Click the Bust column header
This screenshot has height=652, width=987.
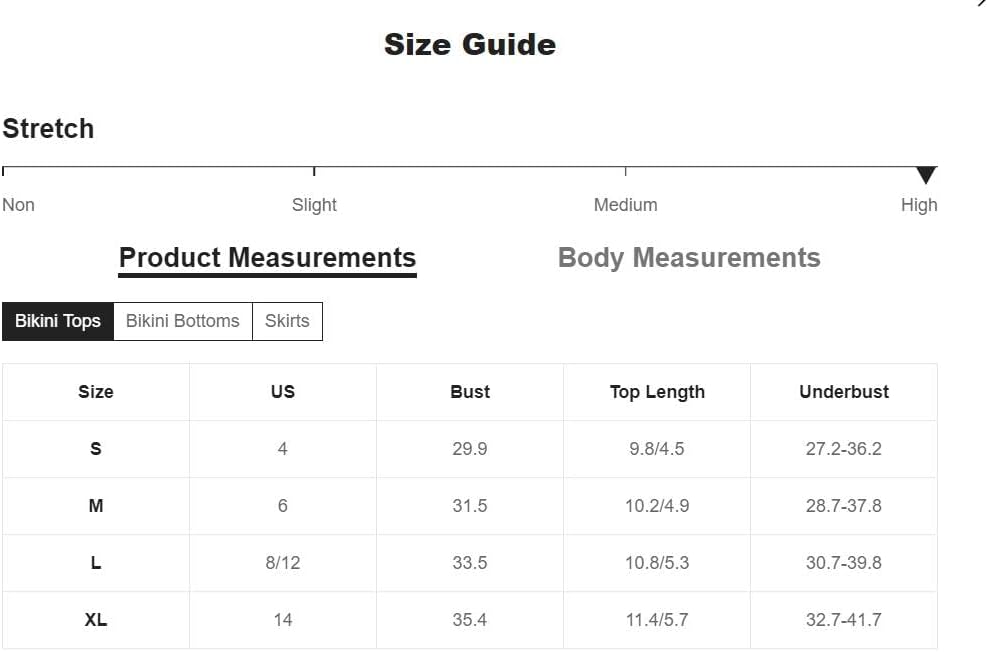(470, 391)
